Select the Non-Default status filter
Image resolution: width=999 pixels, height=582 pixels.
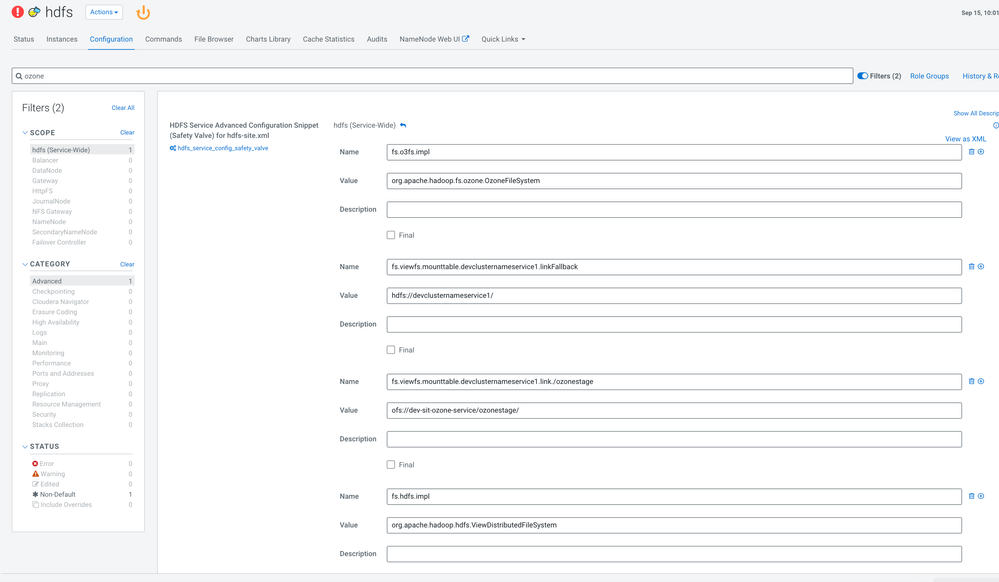[x=57, y=495]
